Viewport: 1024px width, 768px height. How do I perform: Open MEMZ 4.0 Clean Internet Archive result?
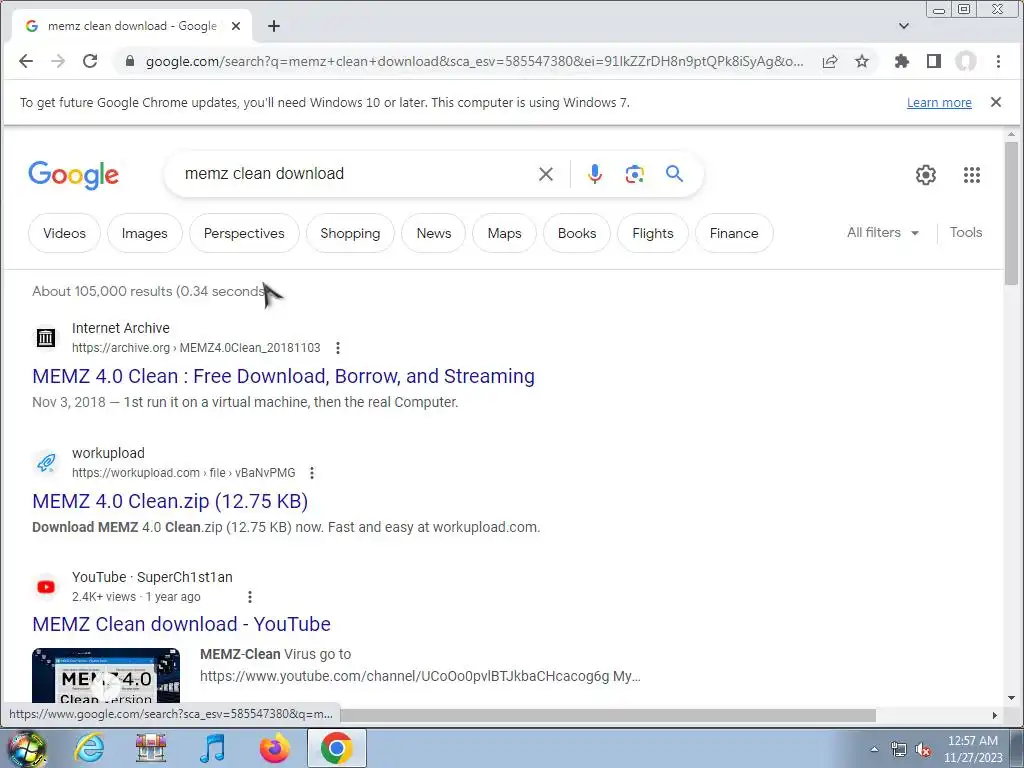(283, 376)
